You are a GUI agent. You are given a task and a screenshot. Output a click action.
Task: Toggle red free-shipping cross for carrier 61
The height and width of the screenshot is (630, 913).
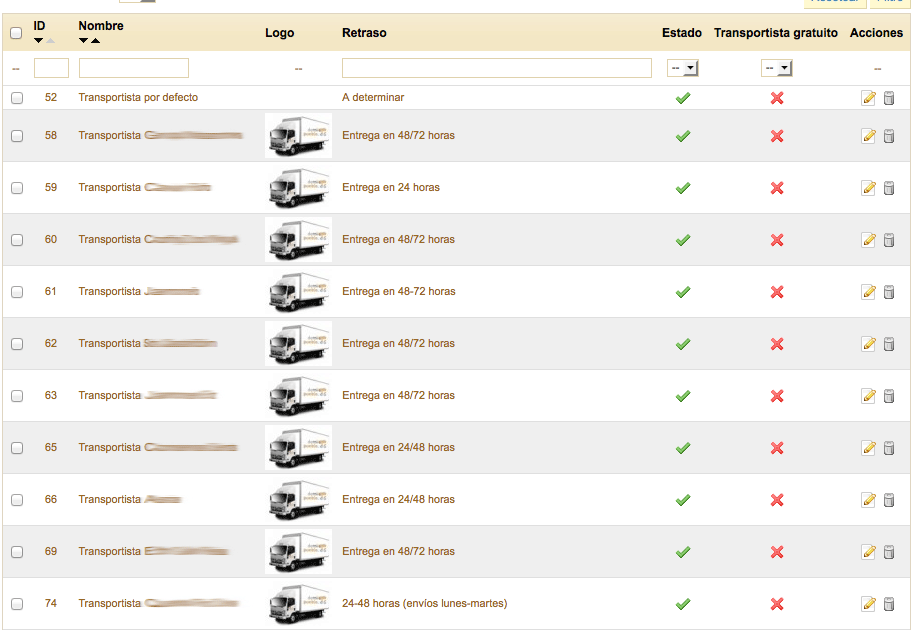coord(776,292)
